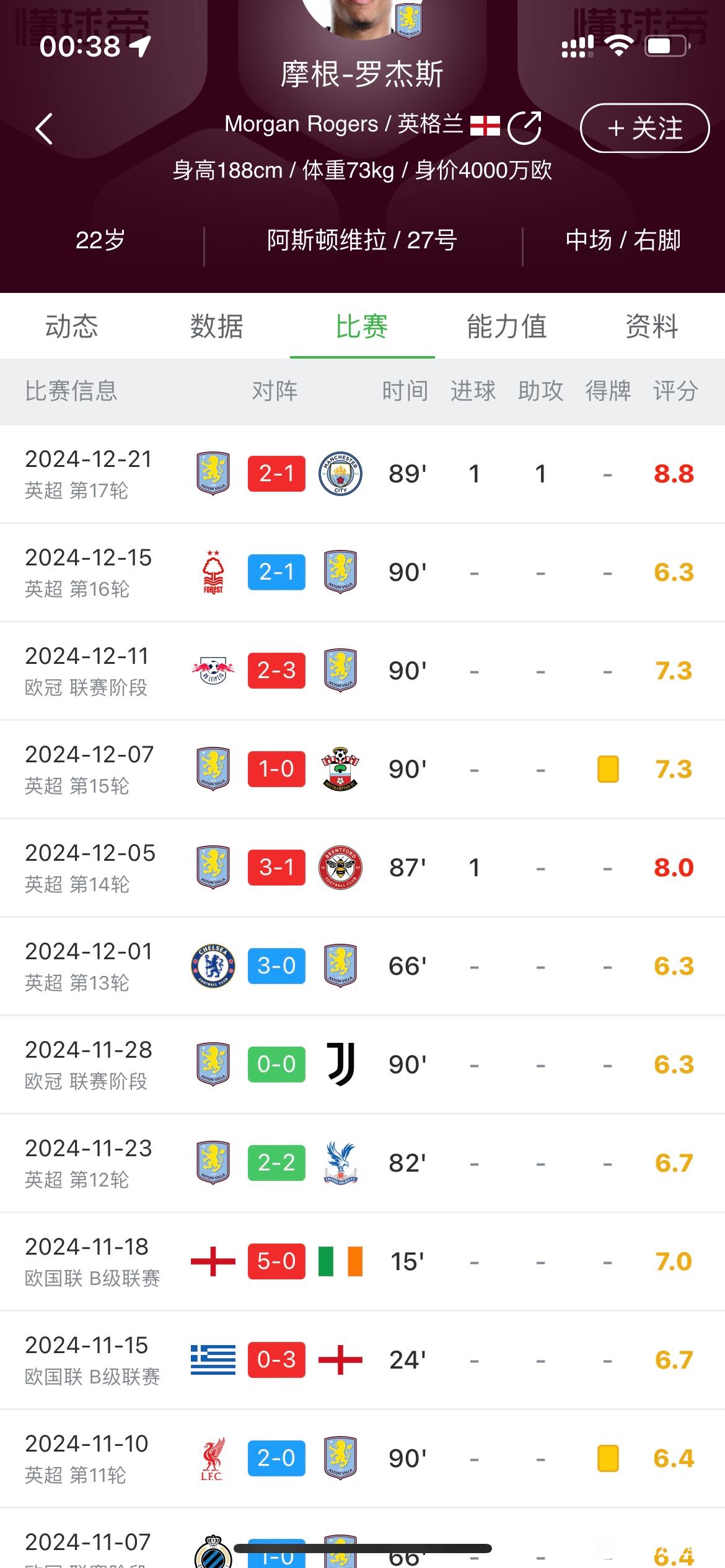Follow player with the 关注 button
Viewport: 725px width, 1568px height.
tap(644, 128)
